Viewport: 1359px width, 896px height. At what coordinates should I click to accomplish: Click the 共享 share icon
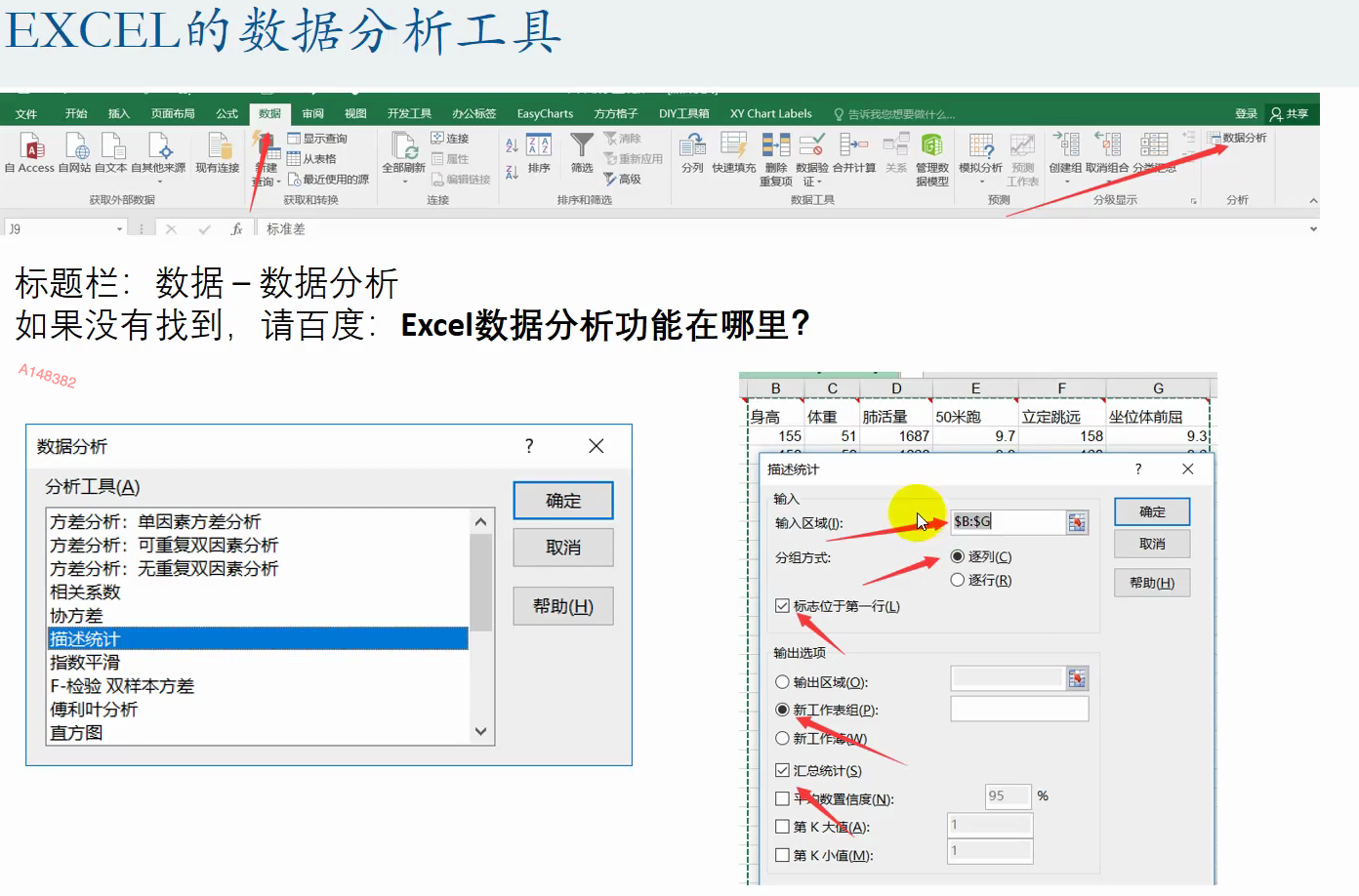click(x=1276, y=114)
